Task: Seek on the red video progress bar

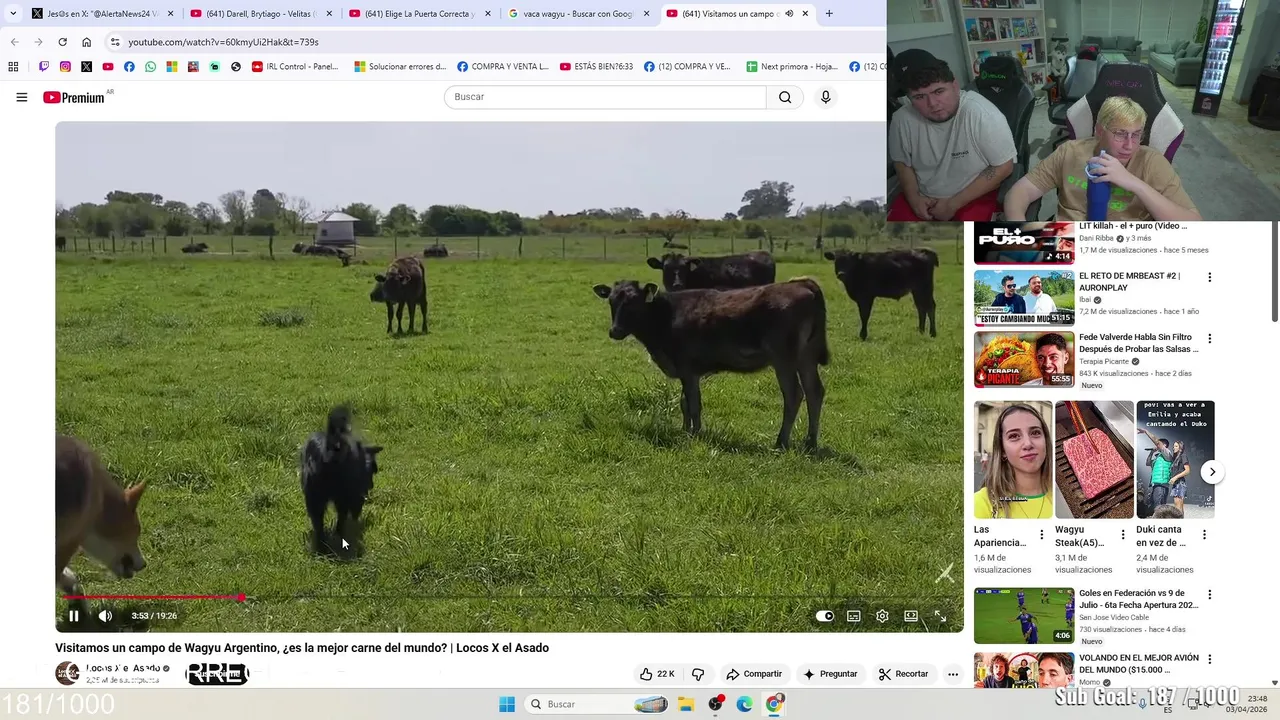Action: pos(509,598)
